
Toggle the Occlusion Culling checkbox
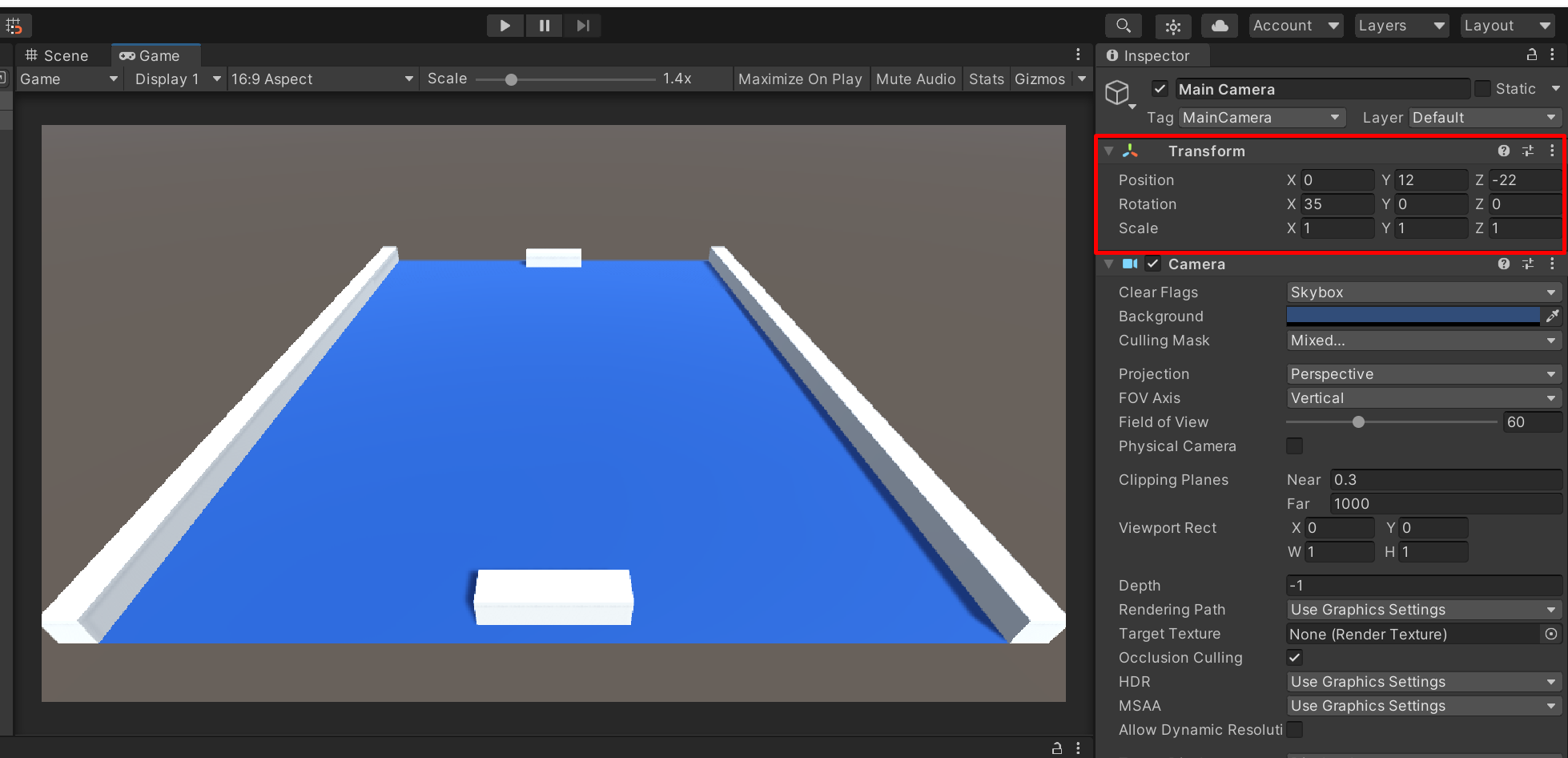pos(1294,657)
